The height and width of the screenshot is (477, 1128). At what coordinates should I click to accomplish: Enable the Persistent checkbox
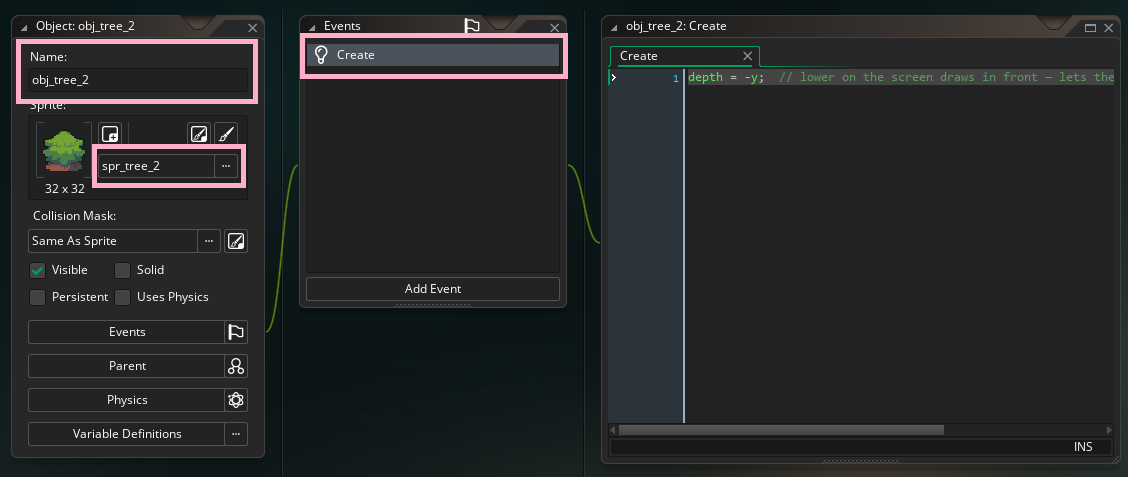tap(37, 297)
